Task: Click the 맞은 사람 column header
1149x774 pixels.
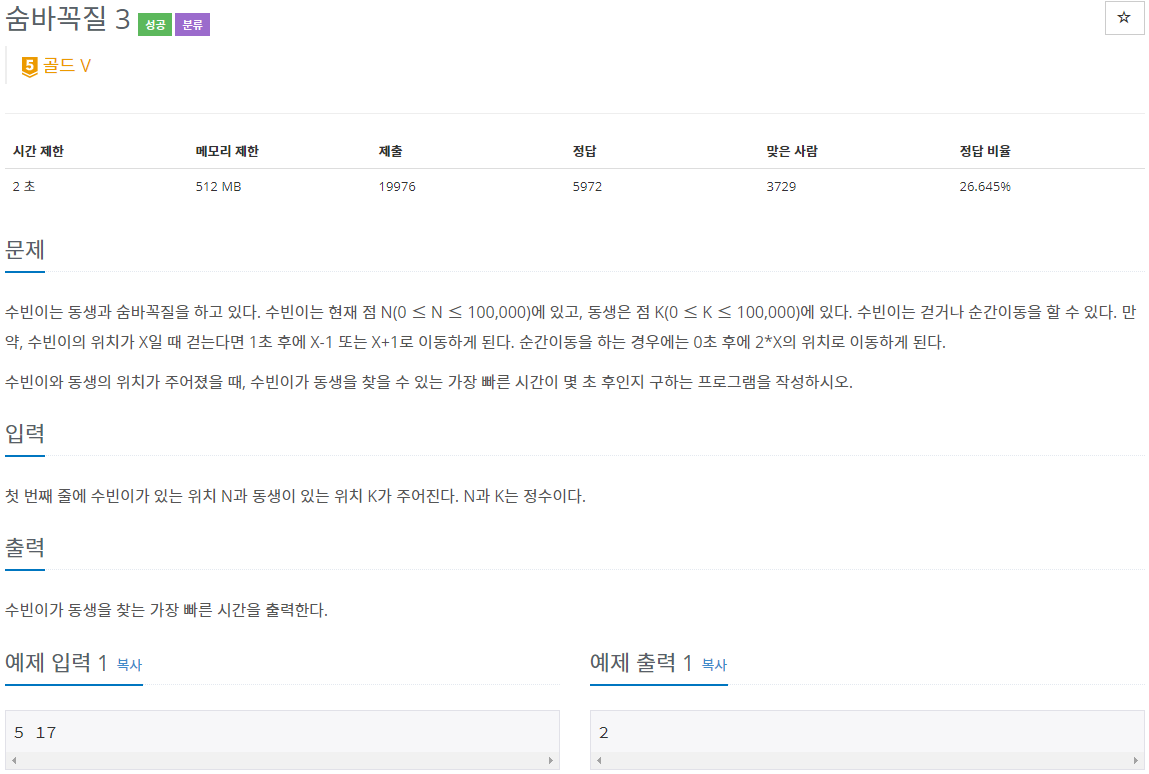Action: point(792,151)
